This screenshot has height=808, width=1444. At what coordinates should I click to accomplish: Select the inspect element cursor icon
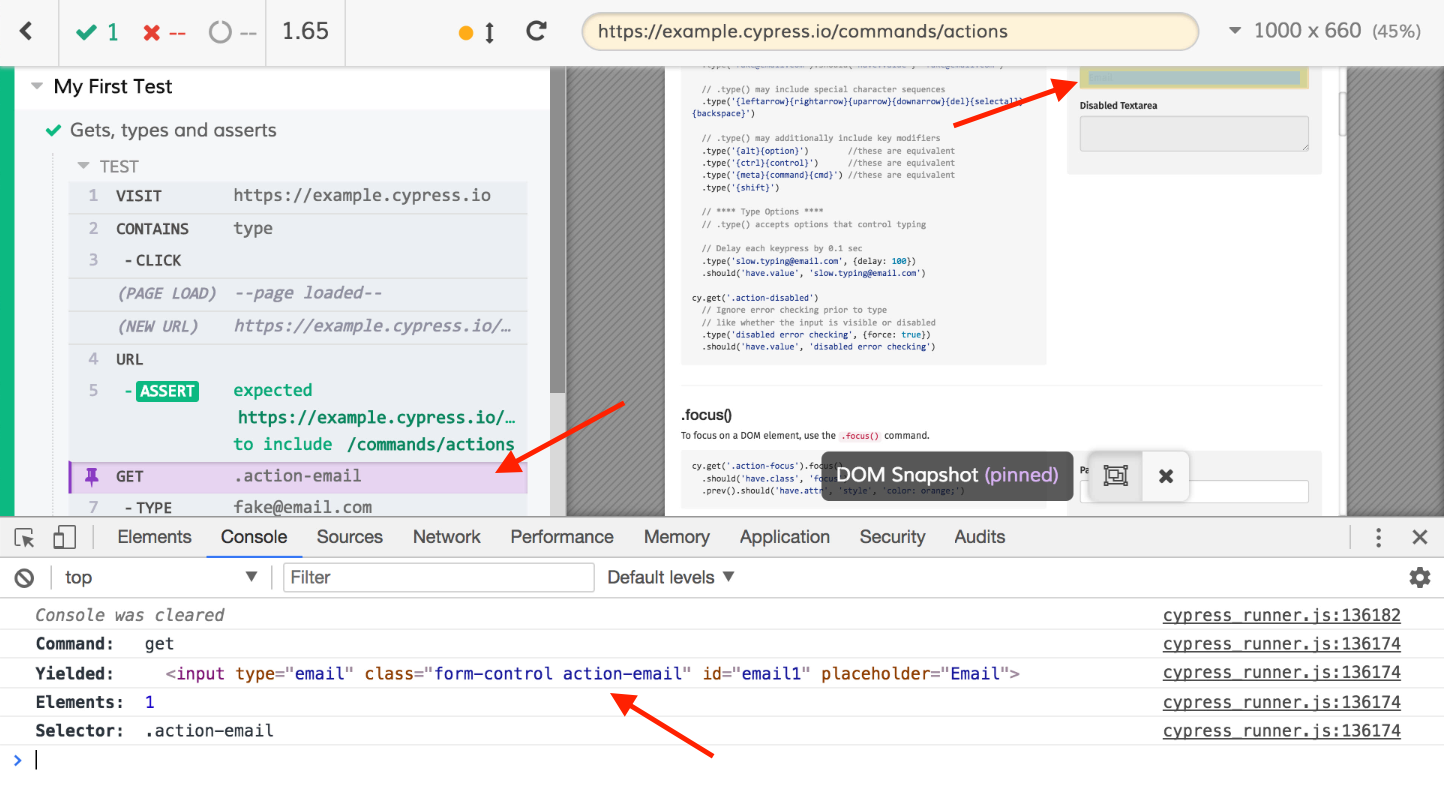click(x=24, y=537)
